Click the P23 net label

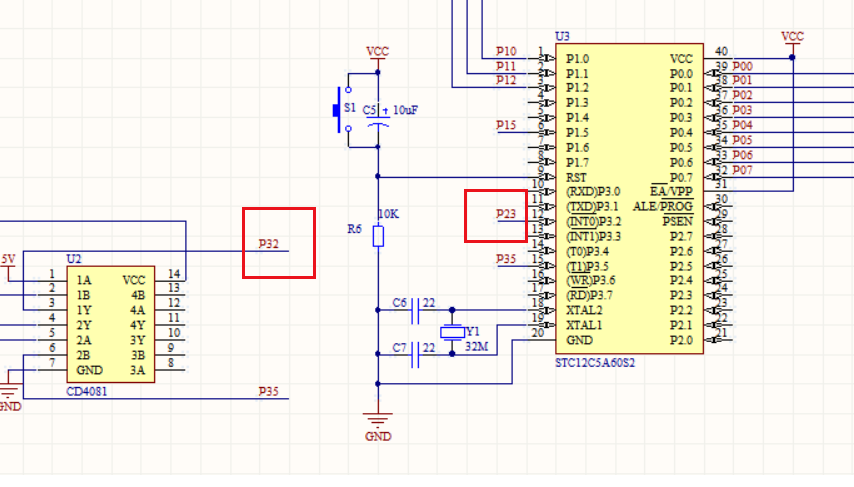(506, 214)
